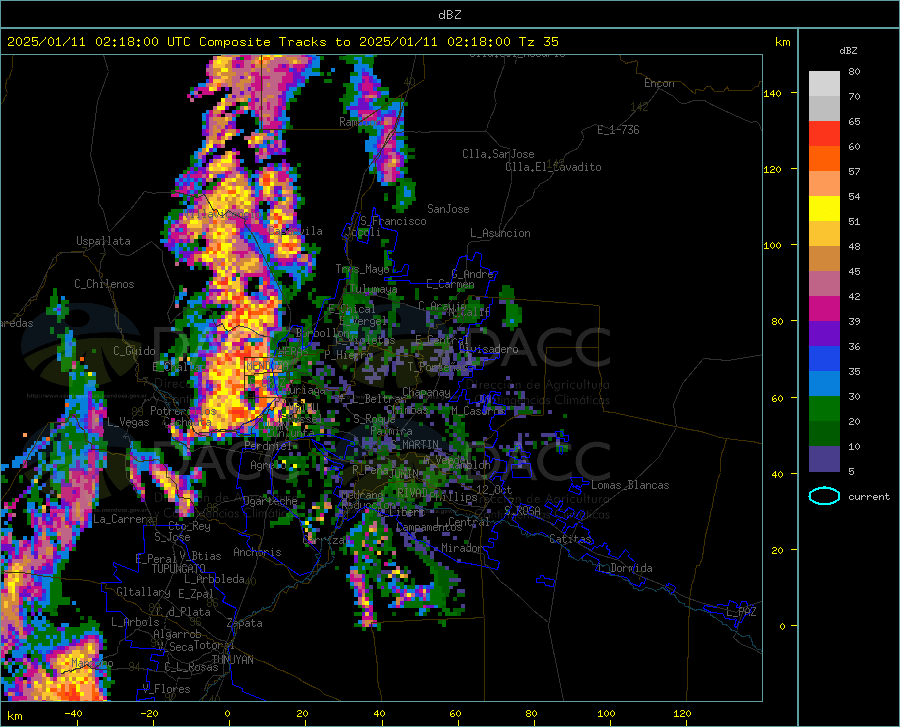Select the TUPUNGATO city label
Image resolution: width=900 pixels, height=727 pixels.
178,569
